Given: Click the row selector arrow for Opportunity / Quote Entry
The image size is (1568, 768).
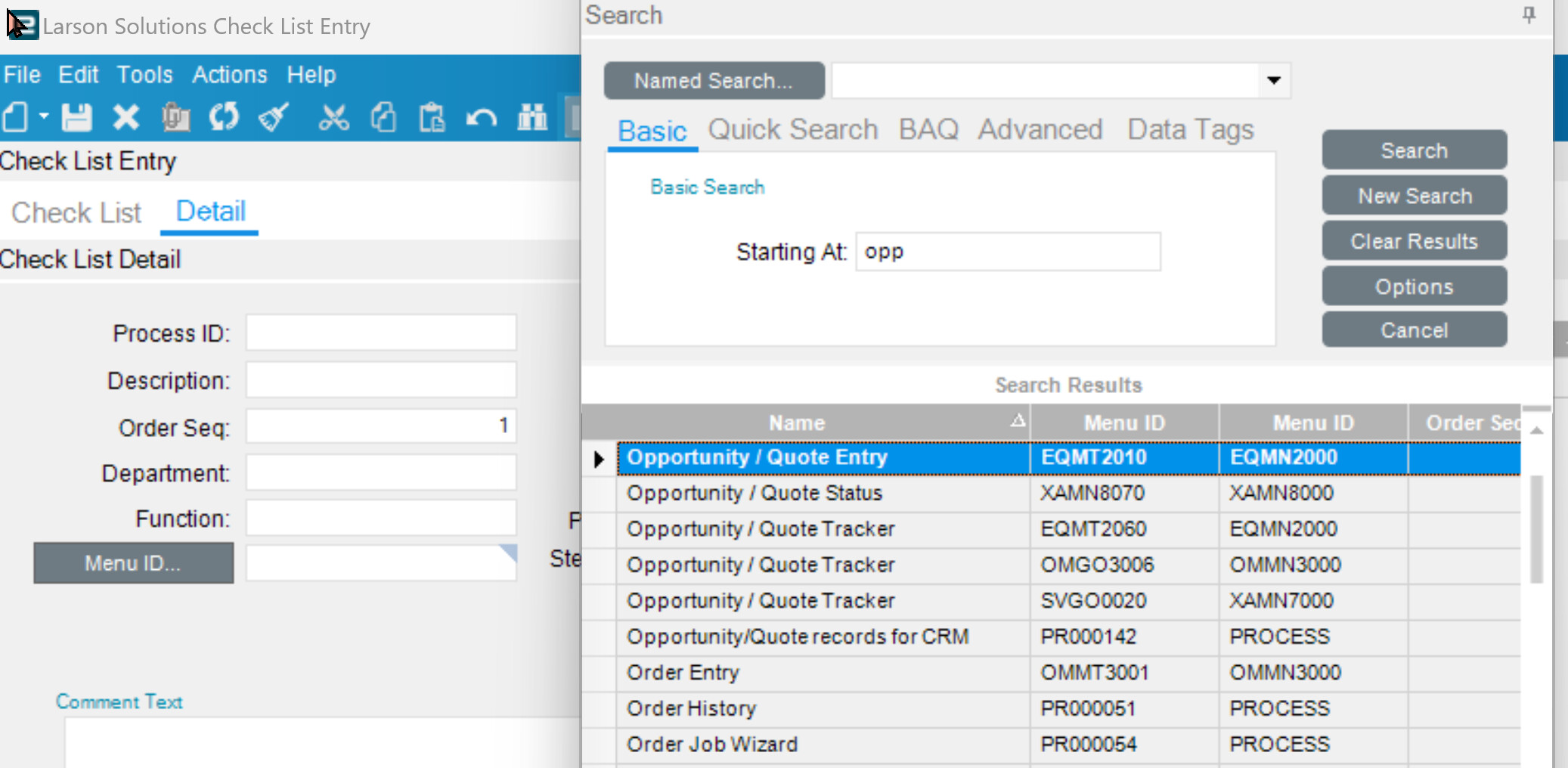Looking at the screenshot, I should 599,458.
